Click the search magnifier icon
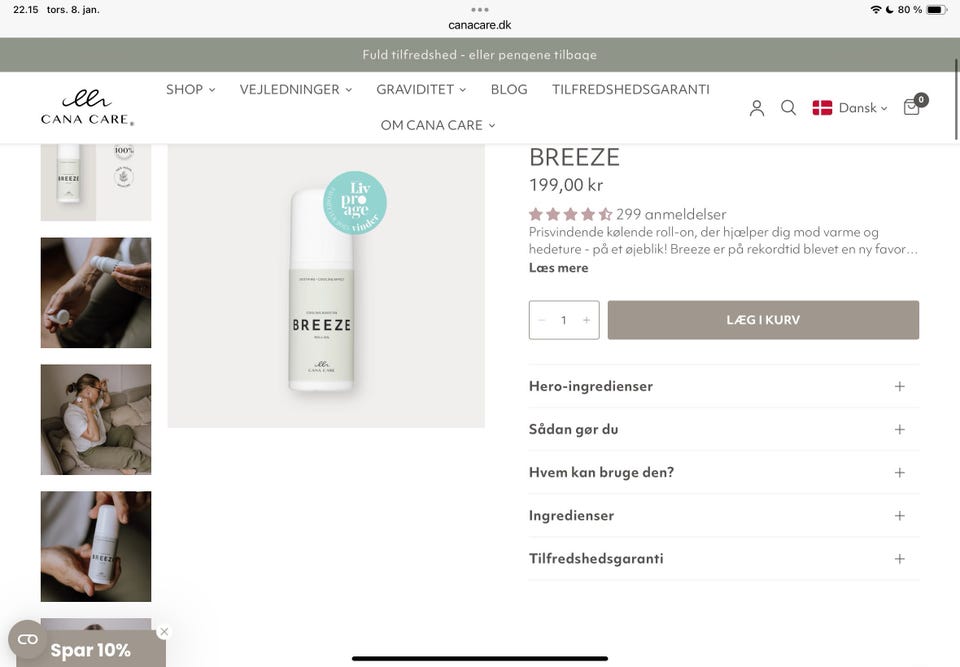The image size is (960, 667). (x=788, y=108)
